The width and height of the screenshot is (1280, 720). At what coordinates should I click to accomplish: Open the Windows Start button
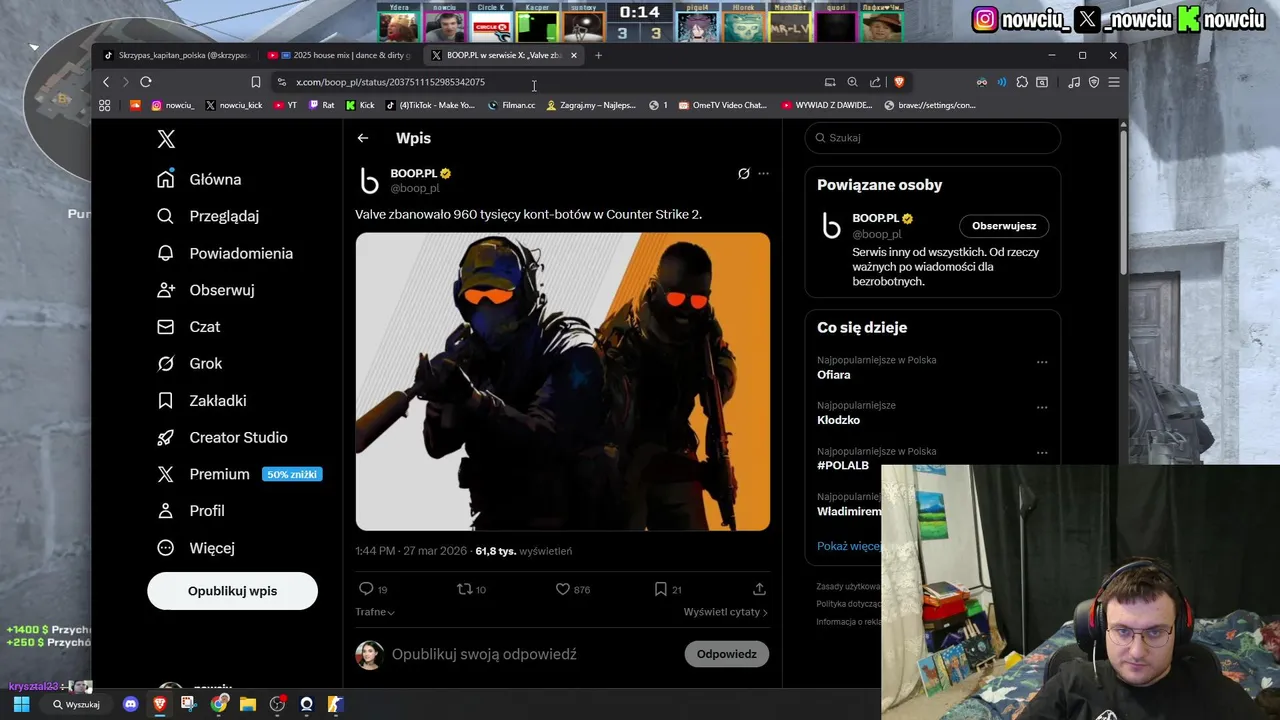point(21,704)
